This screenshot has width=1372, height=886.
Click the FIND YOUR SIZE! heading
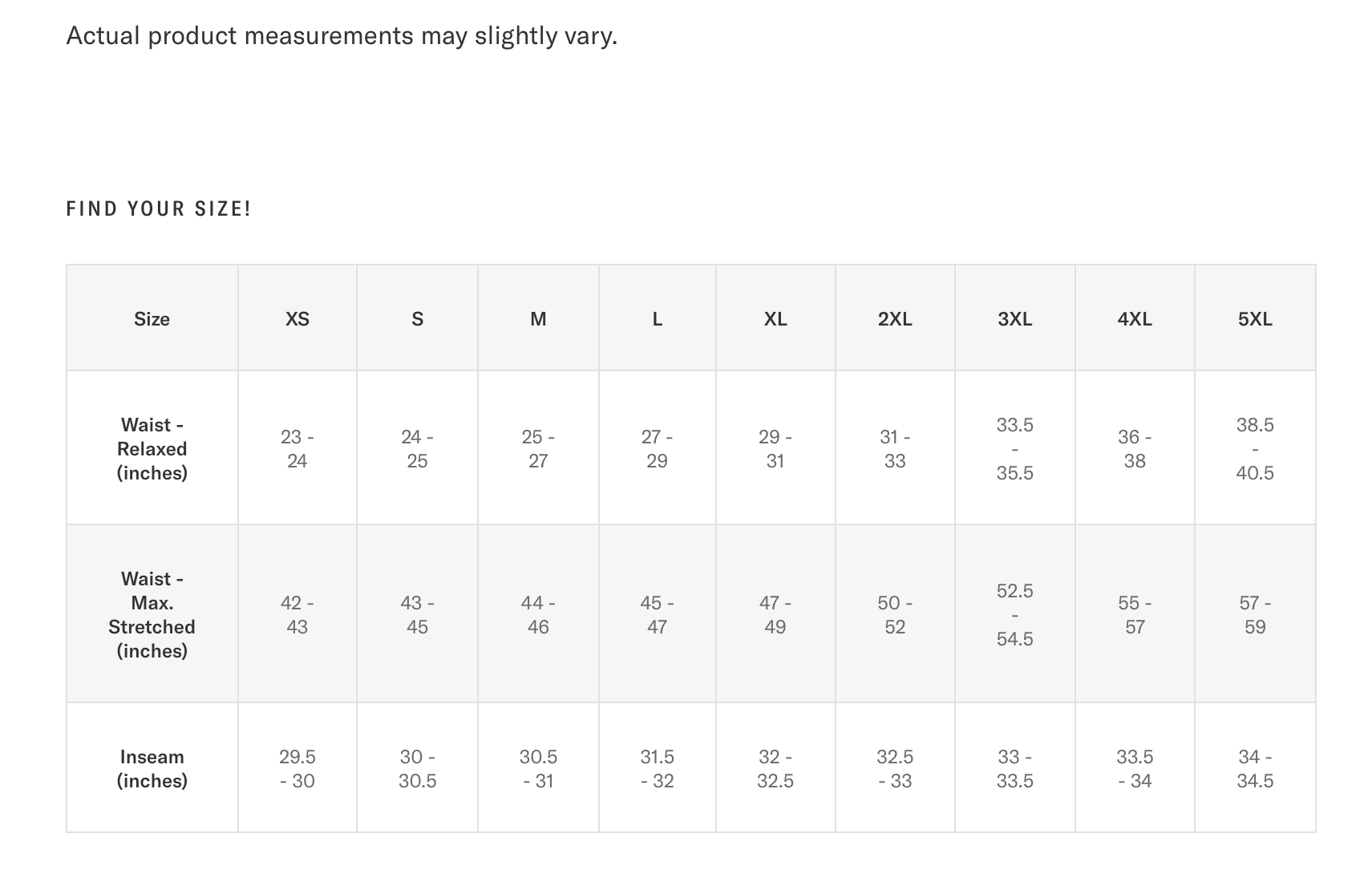coord(159,209)
